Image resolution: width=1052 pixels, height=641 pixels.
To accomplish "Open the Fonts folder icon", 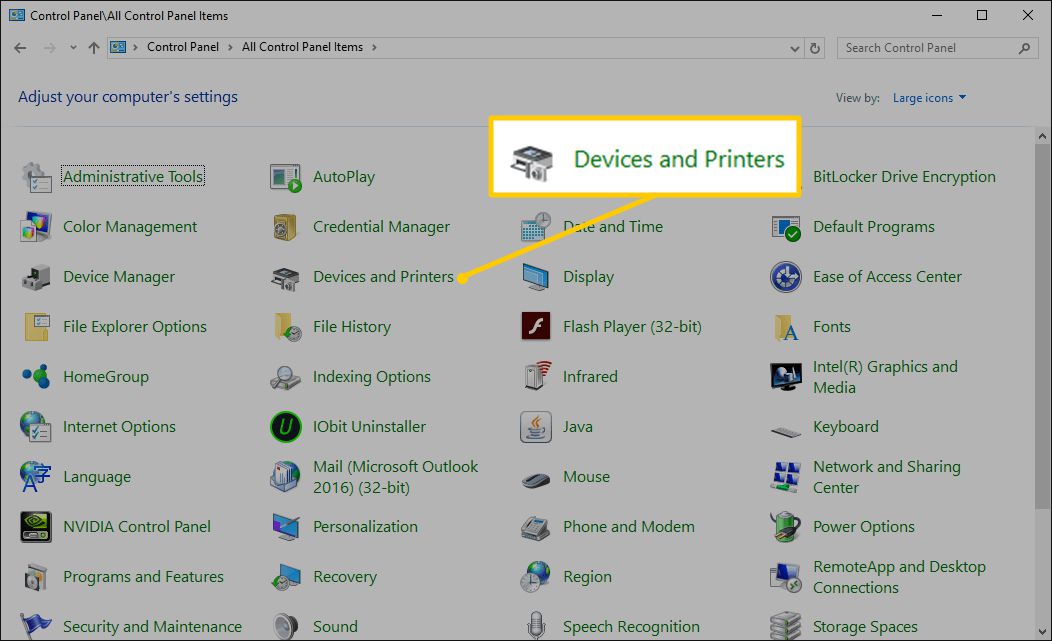I will point(786,327).
